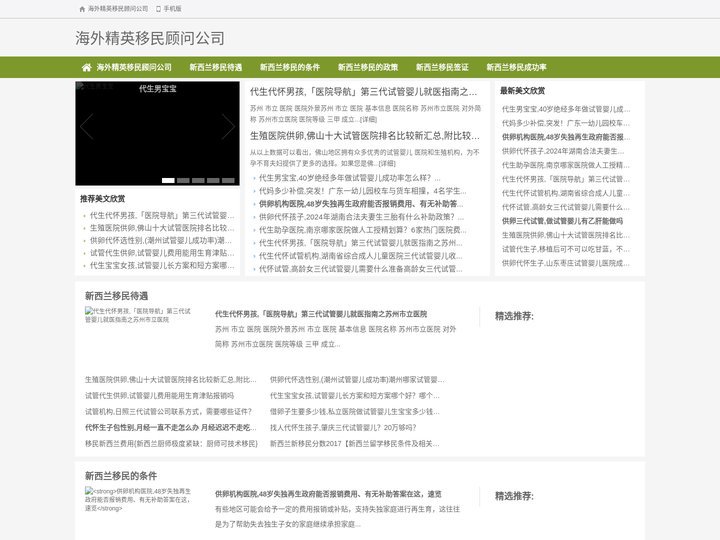Open item 代生宝宝女孩,试管婴儿长方案和短方案哪个好

[x=354, y=395]
